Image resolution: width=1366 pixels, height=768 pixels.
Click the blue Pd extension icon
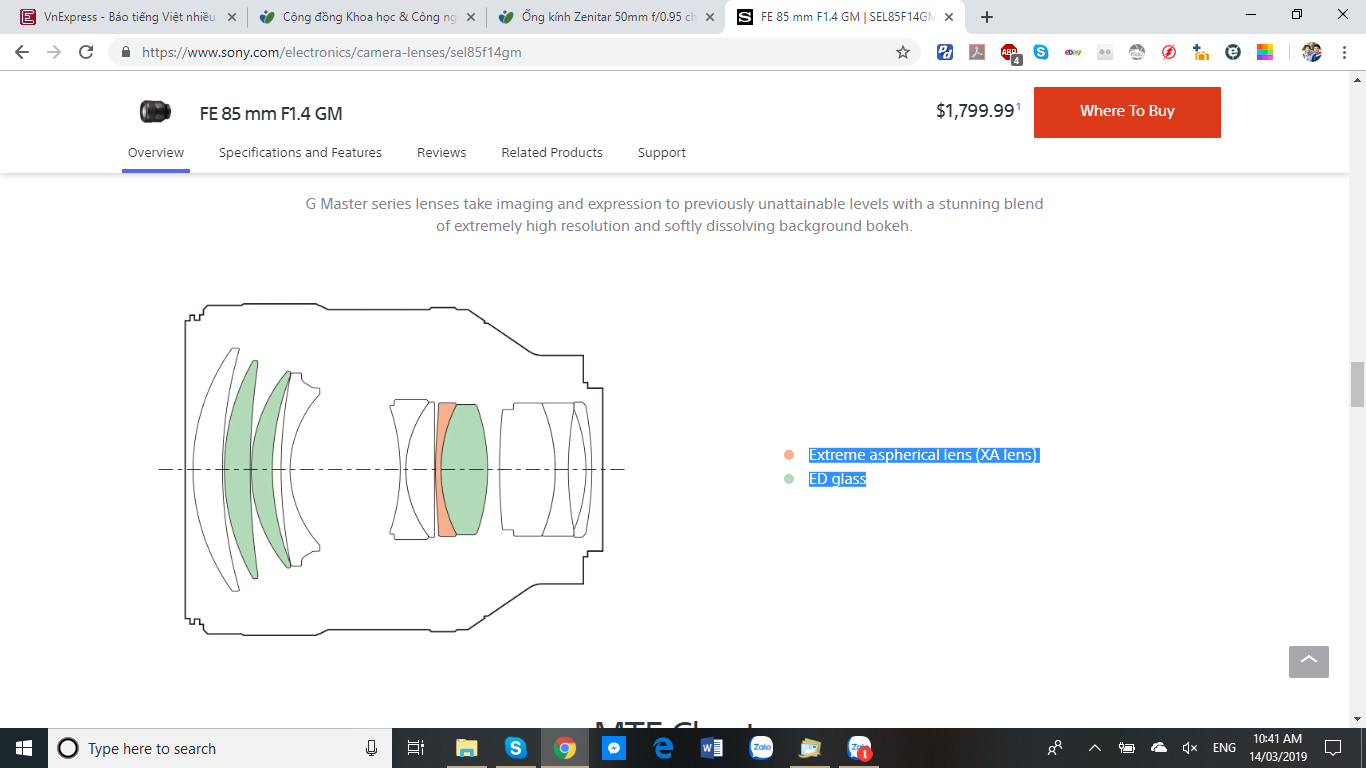(945, 52)
